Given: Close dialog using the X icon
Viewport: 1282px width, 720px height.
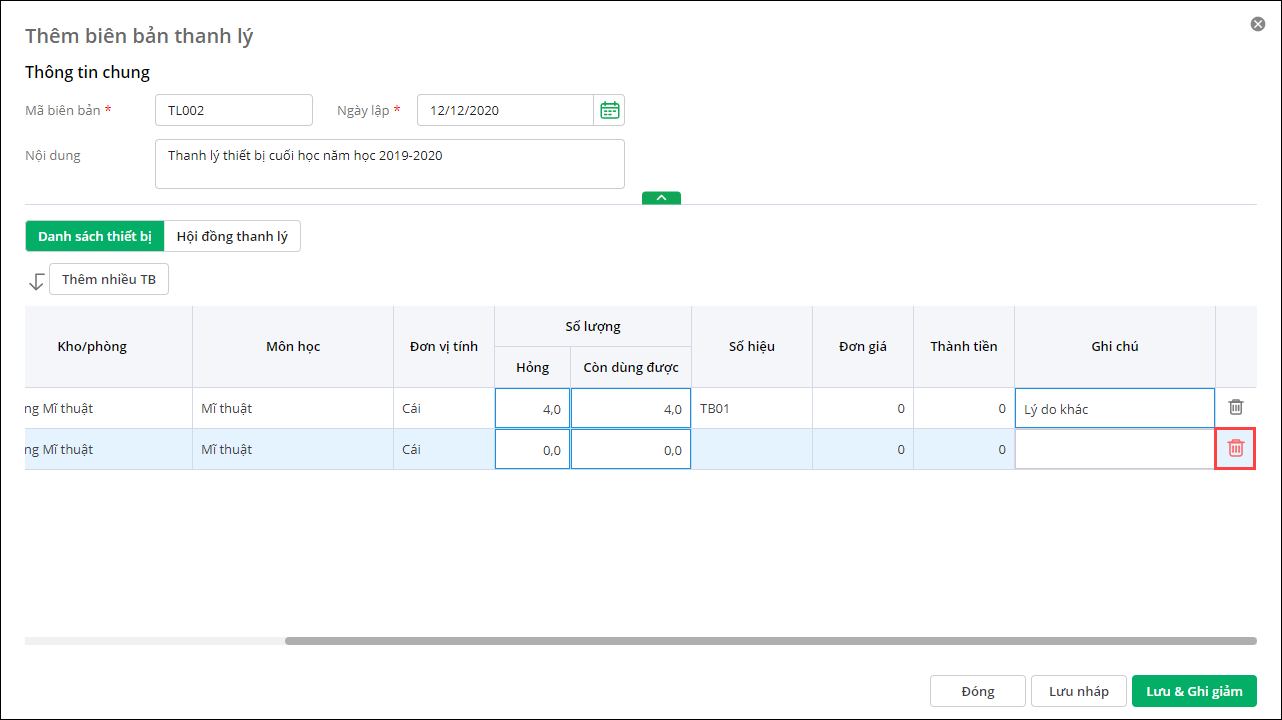Looking at the screenshot, I should pyautogui.click(x=1258, y=24).
